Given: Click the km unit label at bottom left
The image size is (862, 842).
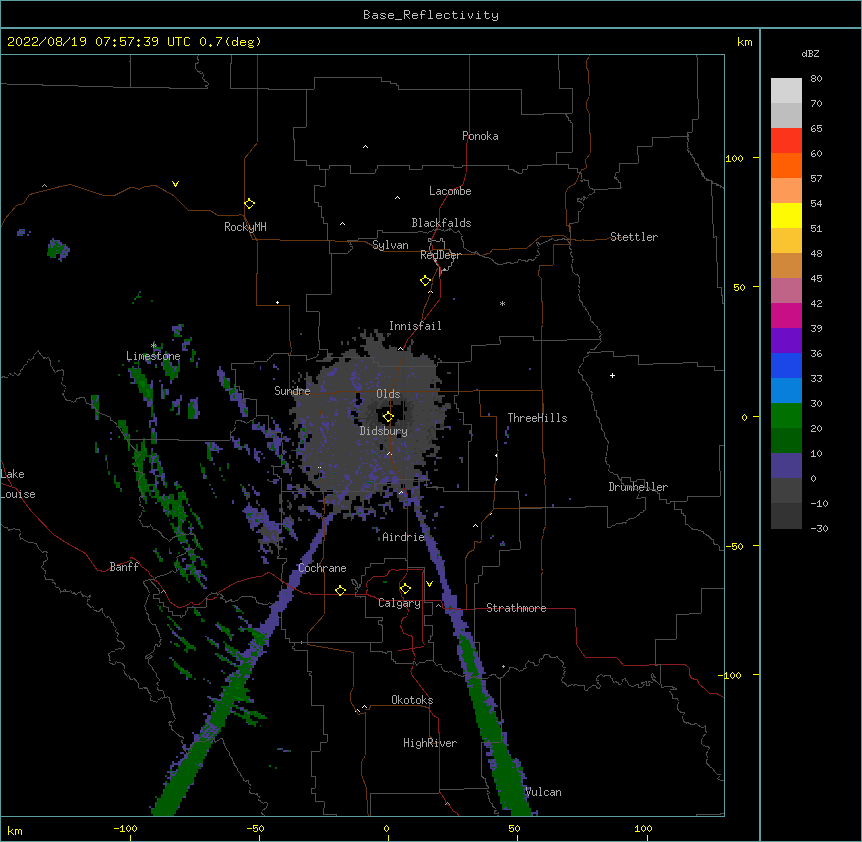Looking at the screenshot, I should click(15, 830).
